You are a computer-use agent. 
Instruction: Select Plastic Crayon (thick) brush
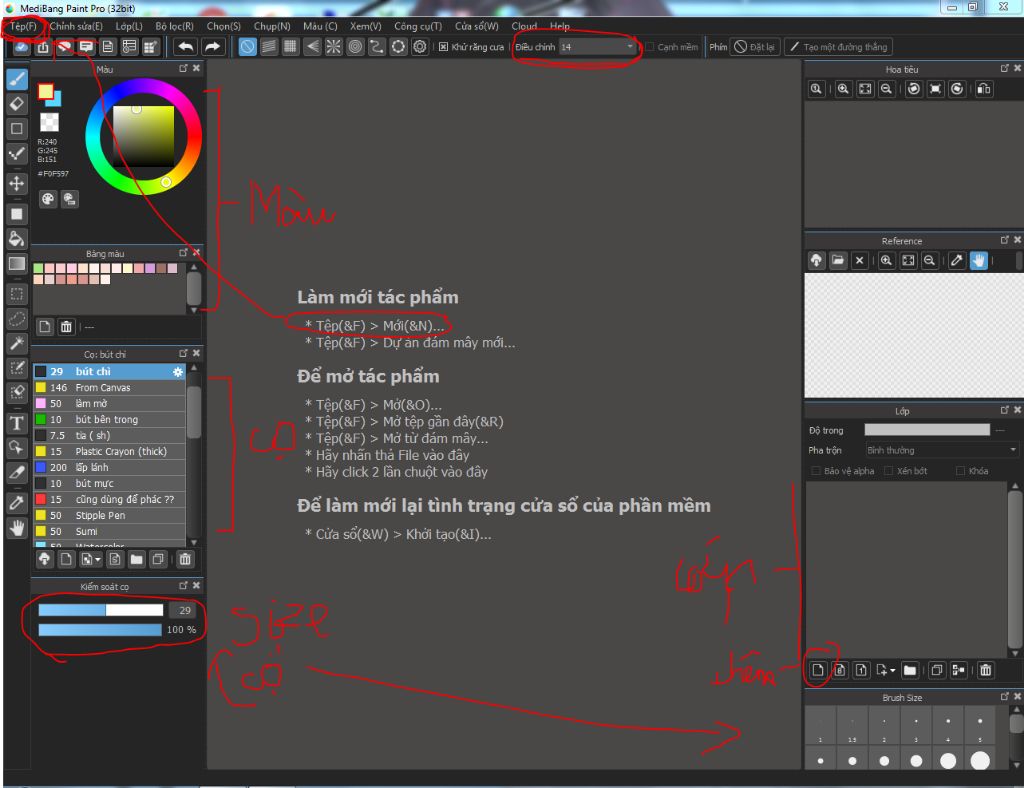[x=109, y=451]
